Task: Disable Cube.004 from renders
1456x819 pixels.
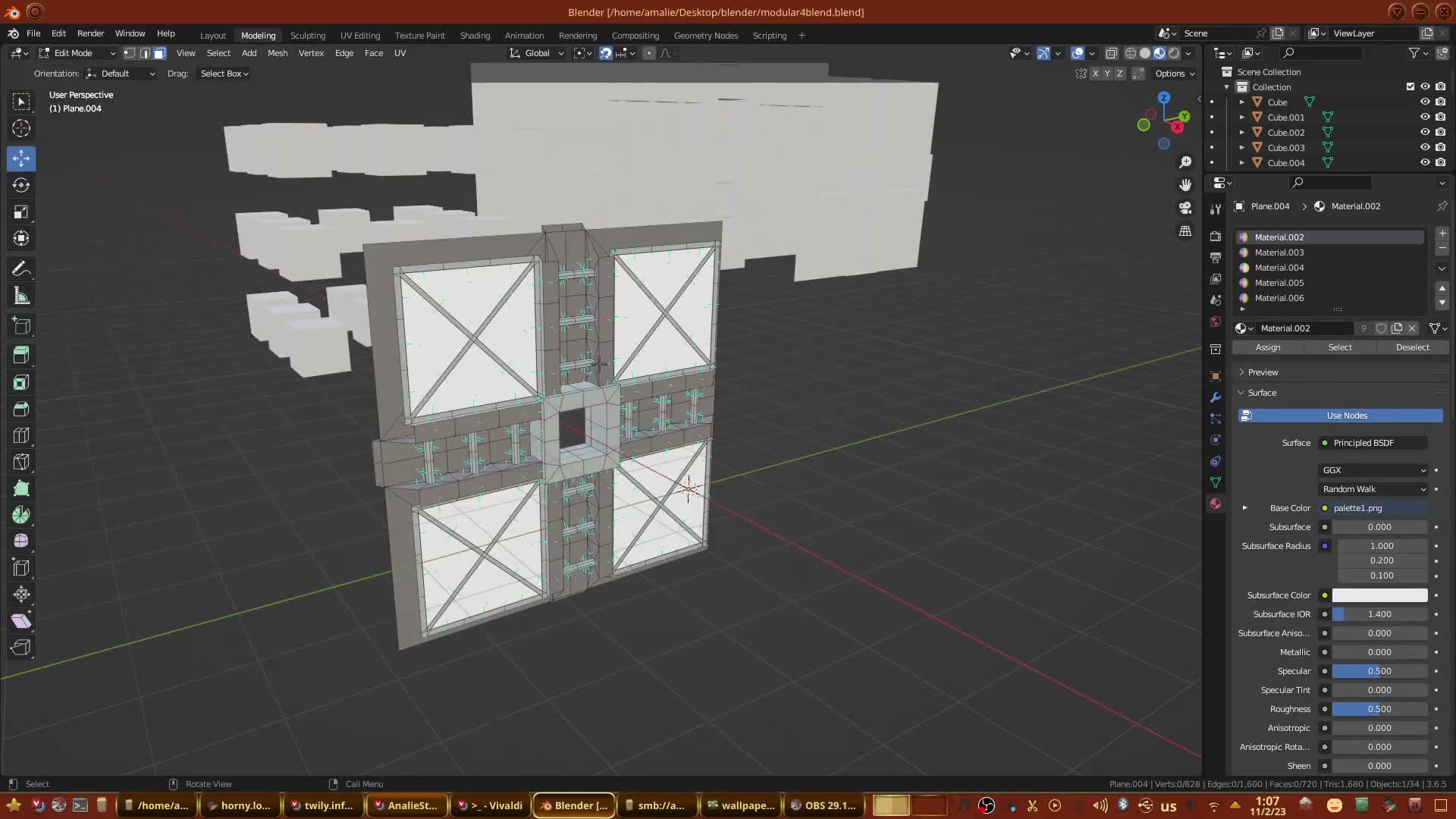Action: click(x=1440, y=162)
